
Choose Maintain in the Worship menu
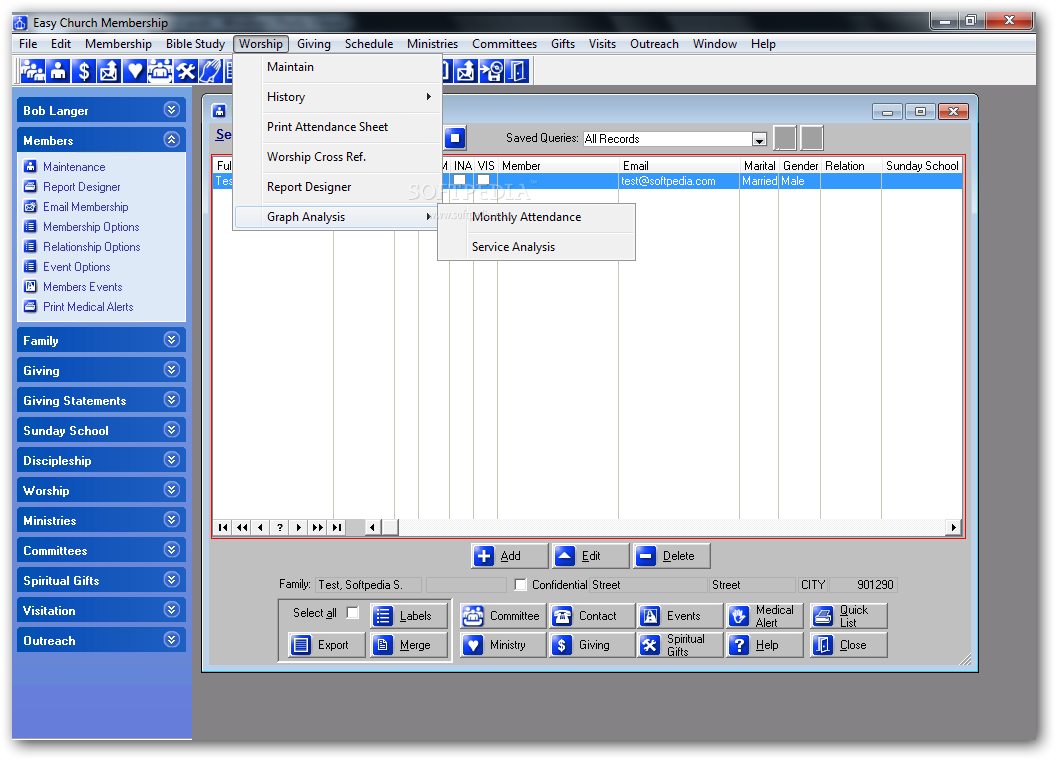[x=337, y=67]
